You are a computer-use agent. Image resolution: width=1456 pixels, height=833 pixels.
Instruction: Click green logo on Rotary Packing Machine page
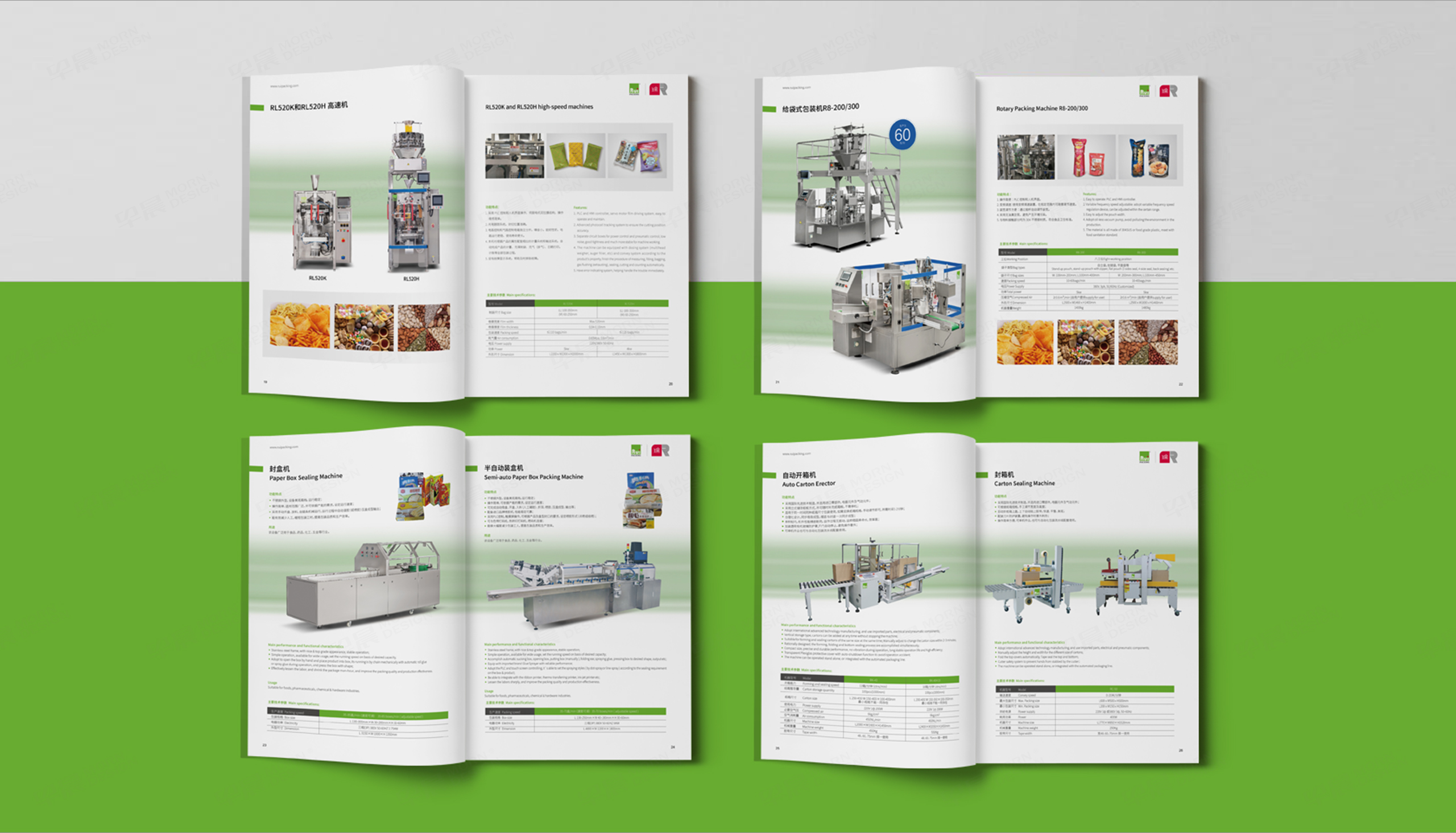point(1144,91)
